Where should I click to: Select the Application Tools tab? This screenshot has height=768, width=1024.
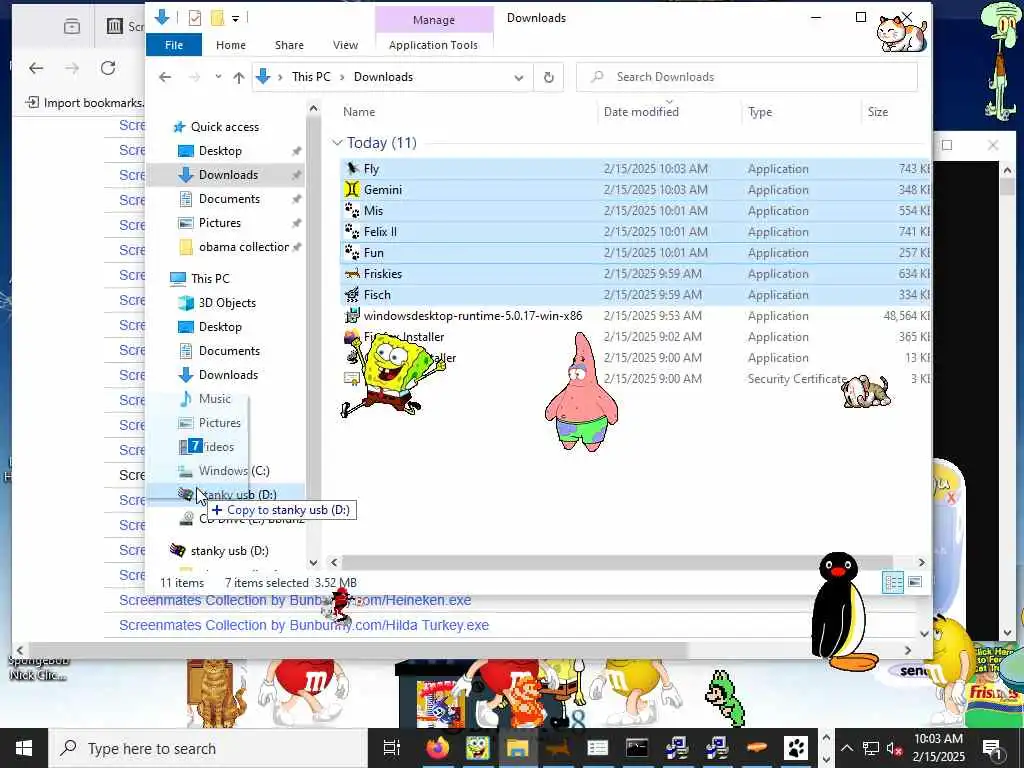(x=433, y=45)
